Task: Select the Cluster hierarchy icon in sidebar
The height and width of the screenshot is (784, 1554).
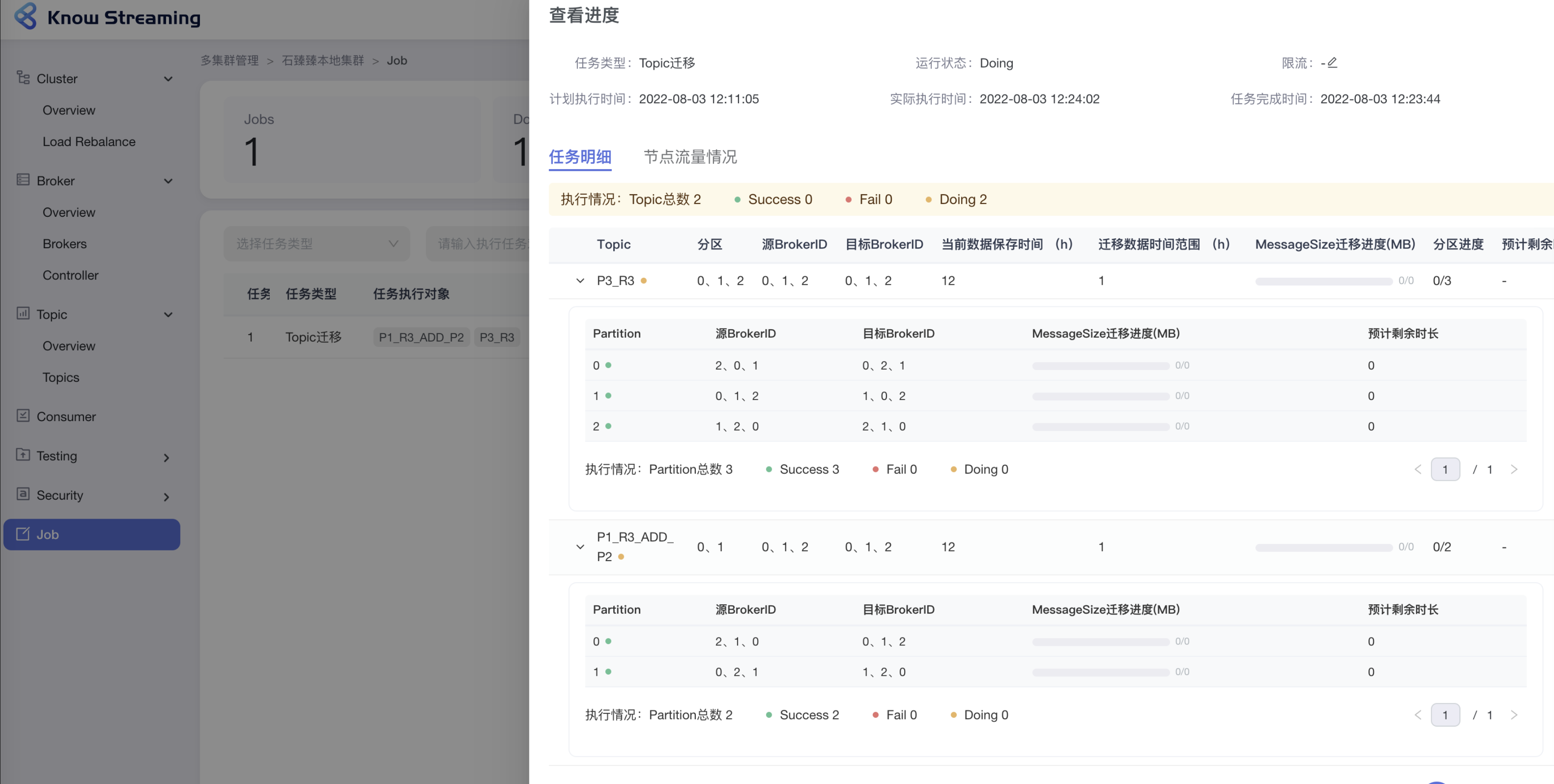Action: coord(23,78)
